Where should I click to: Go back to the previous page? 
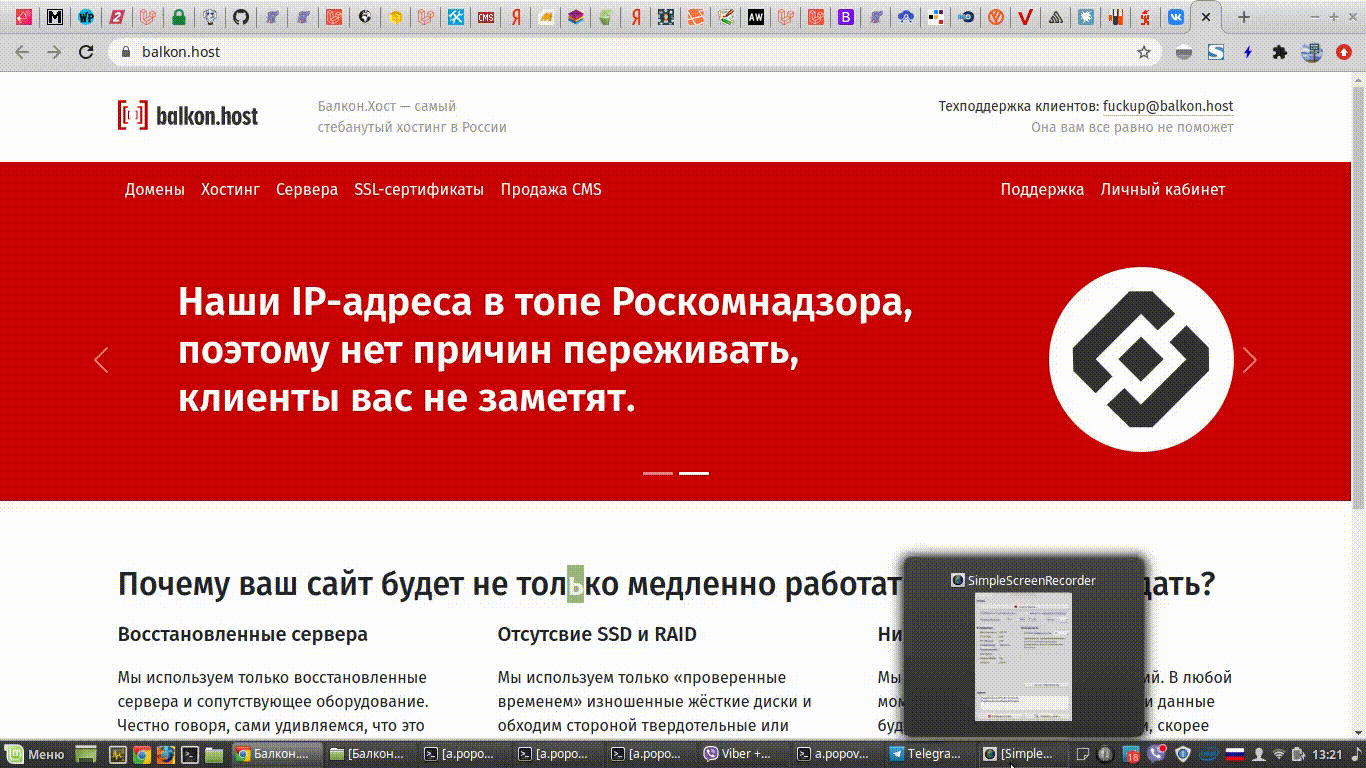click(22, 52)
